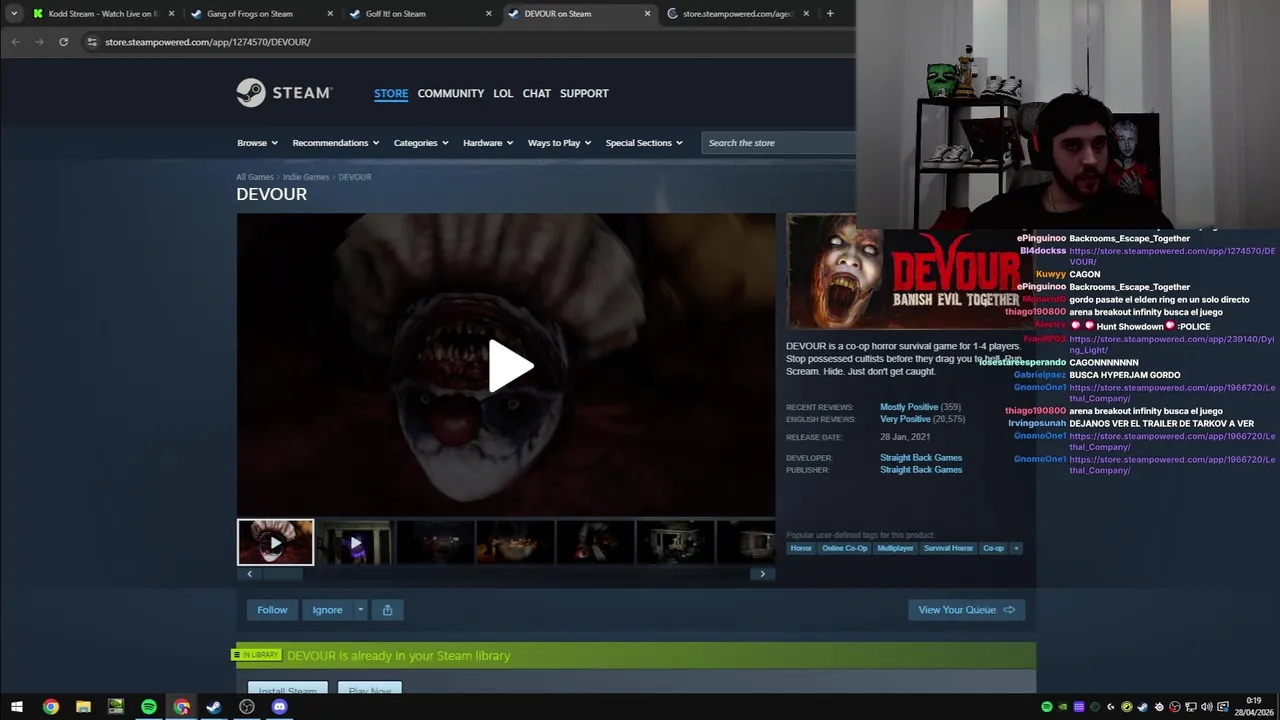Click the browser address bar URL

point(208,42)
